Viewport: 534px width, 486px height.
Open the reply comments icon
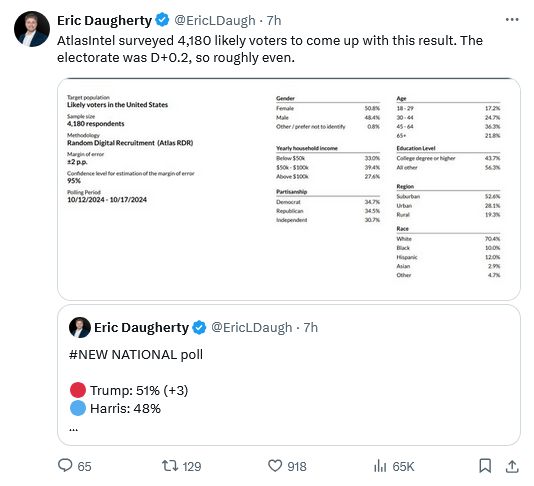(65, 466)
